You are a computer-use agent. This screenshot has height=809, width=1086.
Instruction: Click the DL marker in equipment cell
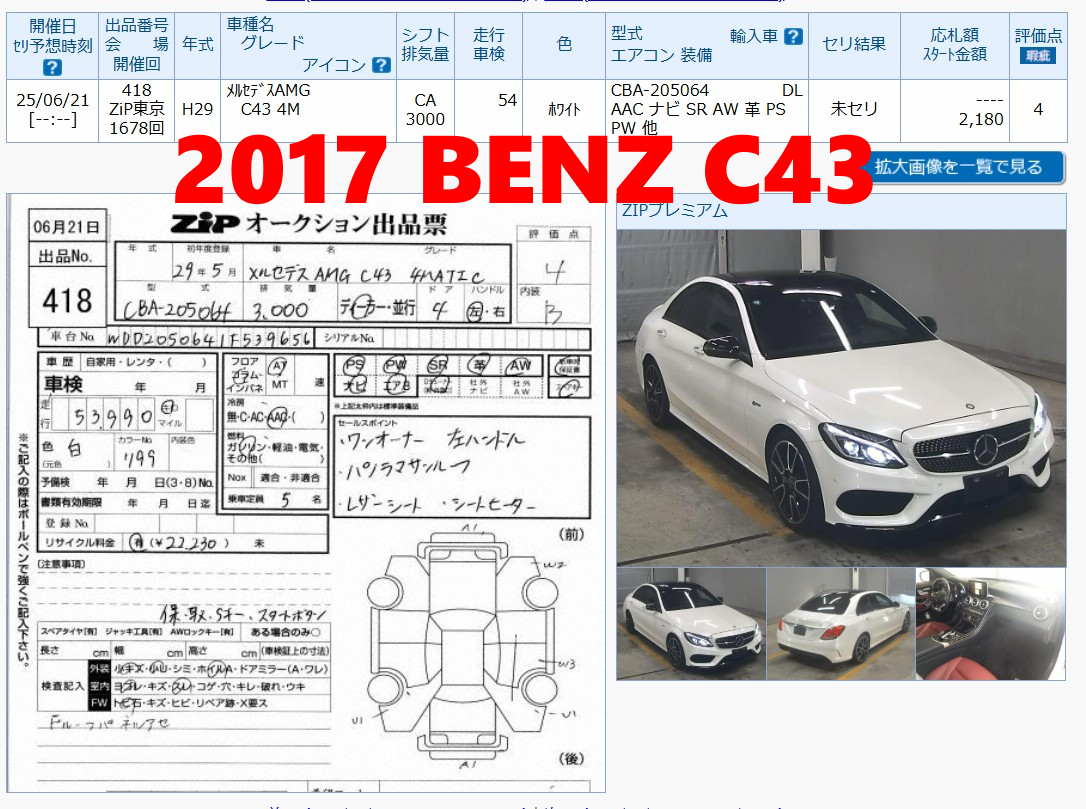click(x=792, y=91)
